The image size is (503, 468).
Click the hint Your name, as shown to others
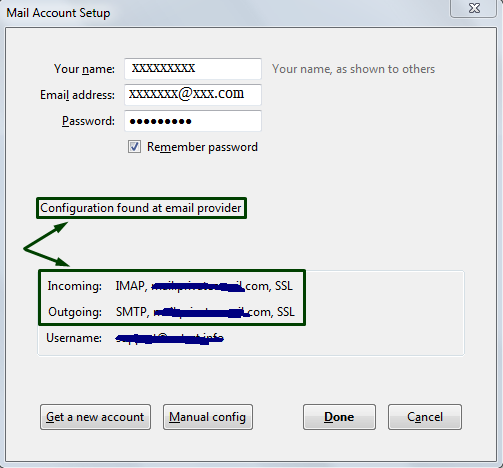(353, 69)
